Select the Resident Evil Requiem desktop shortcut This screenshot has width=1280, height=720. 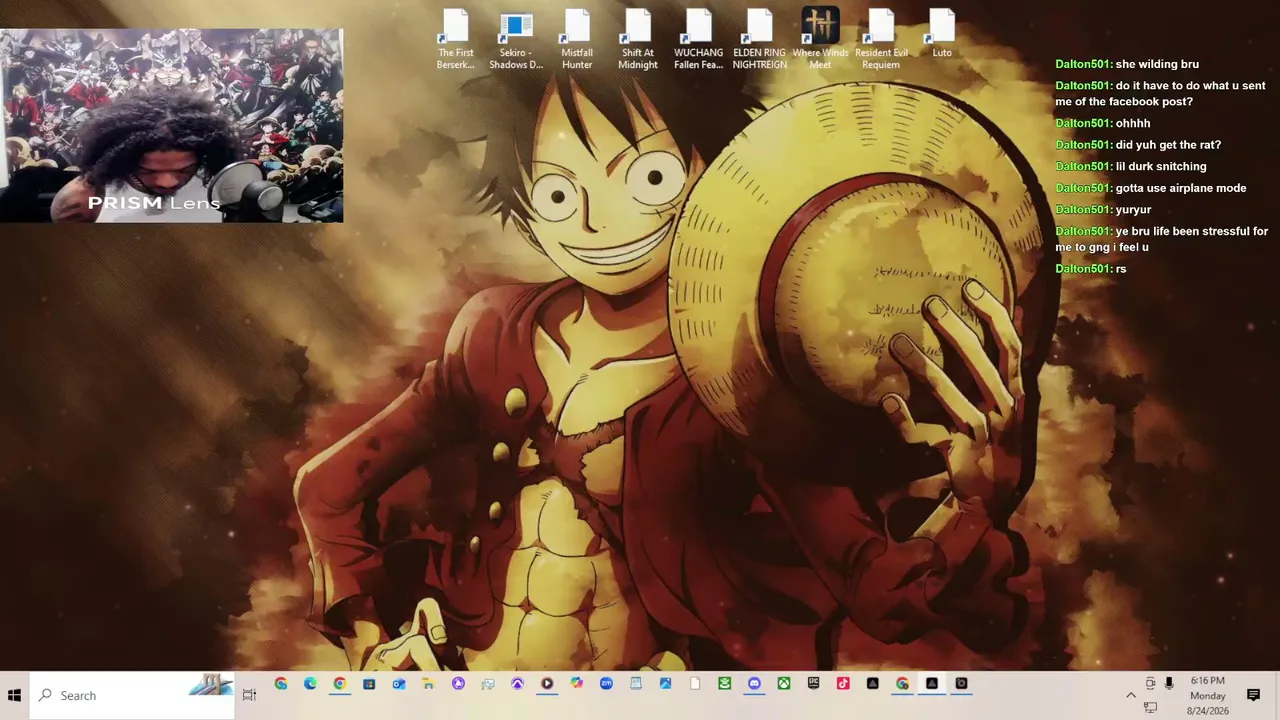click(881, 40)
